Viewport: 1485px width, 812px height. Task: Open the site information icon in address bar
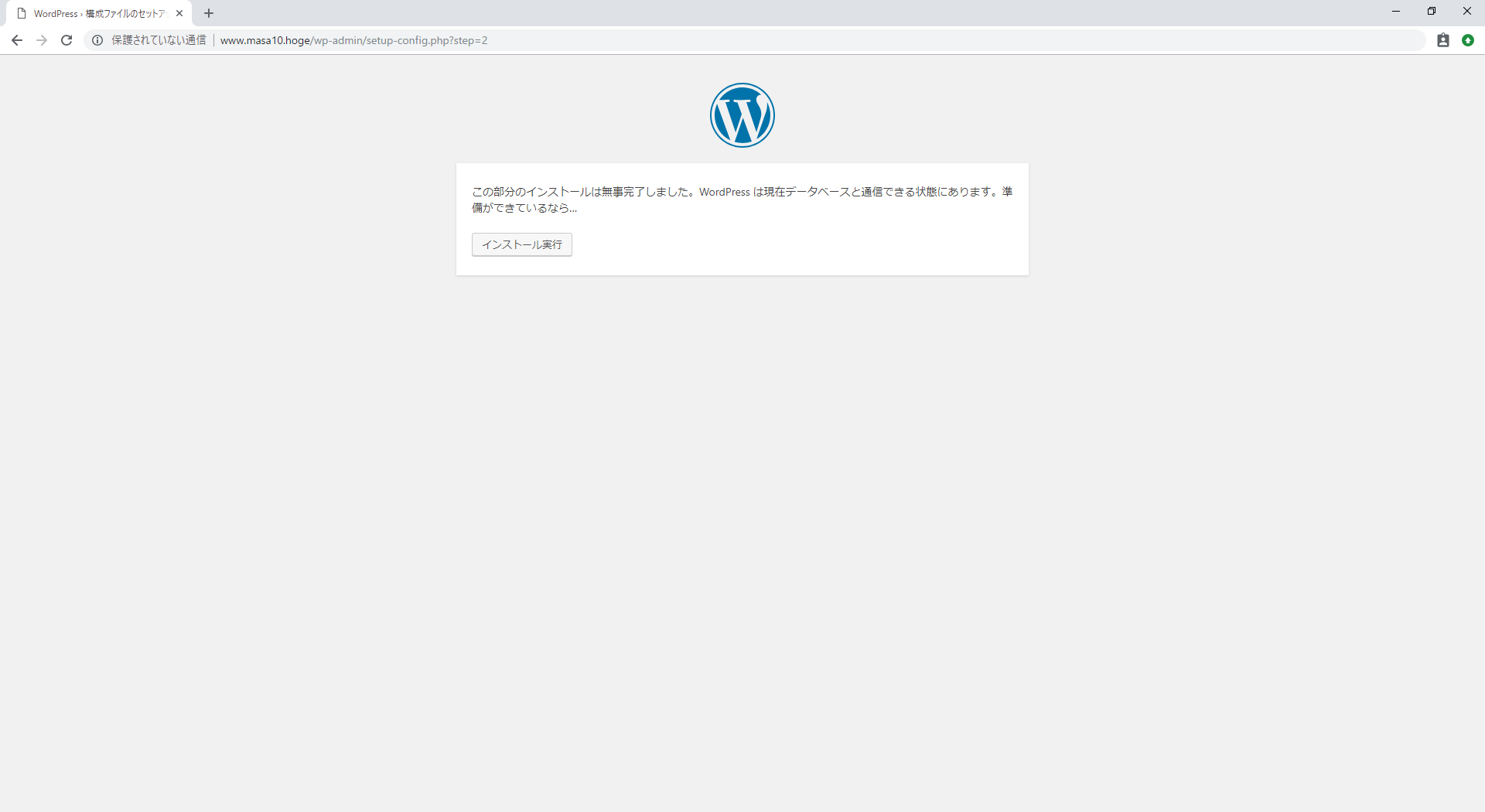97,40
